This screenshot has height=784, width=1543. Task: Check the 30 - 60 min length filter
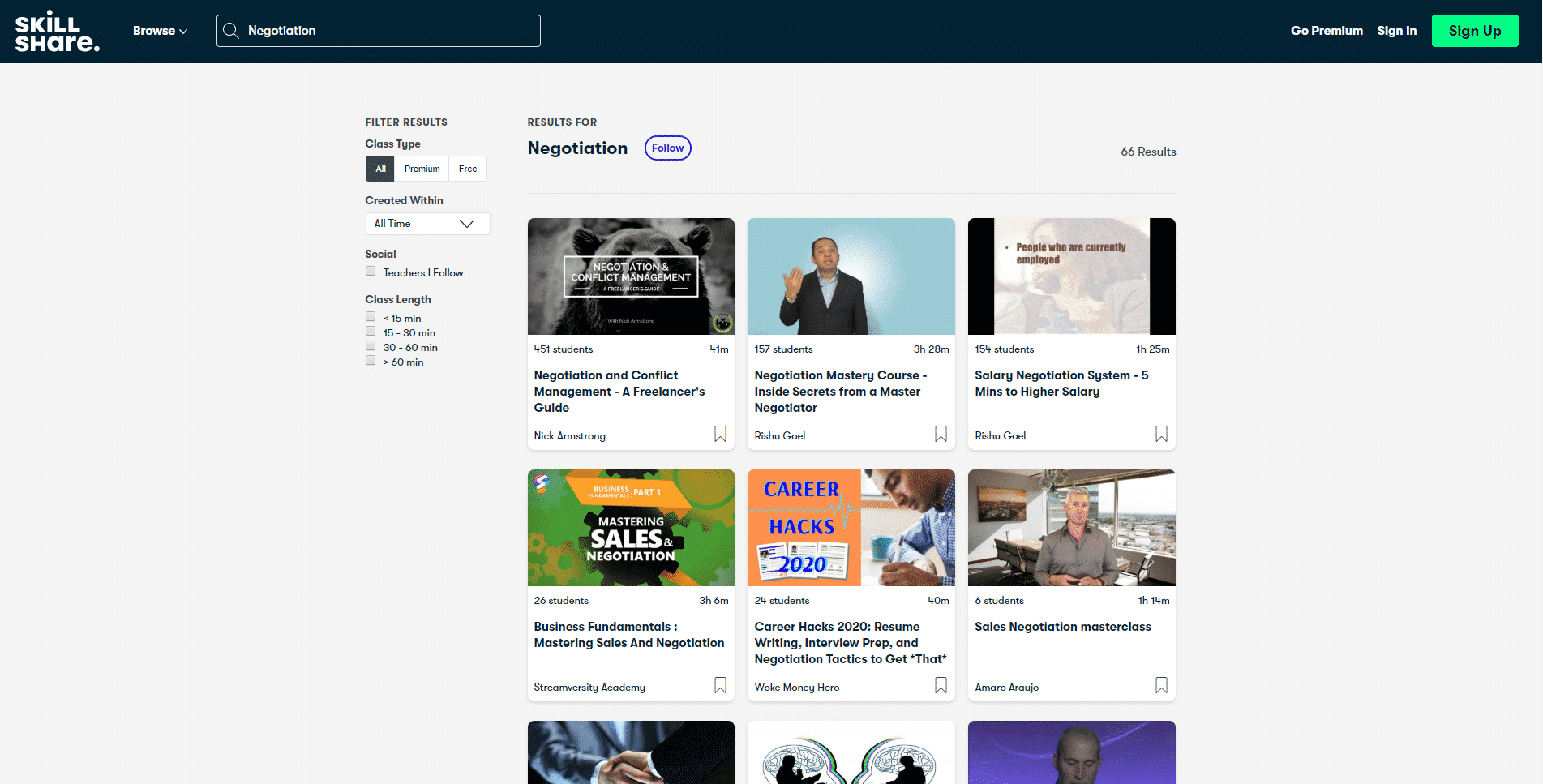point(371,346)
